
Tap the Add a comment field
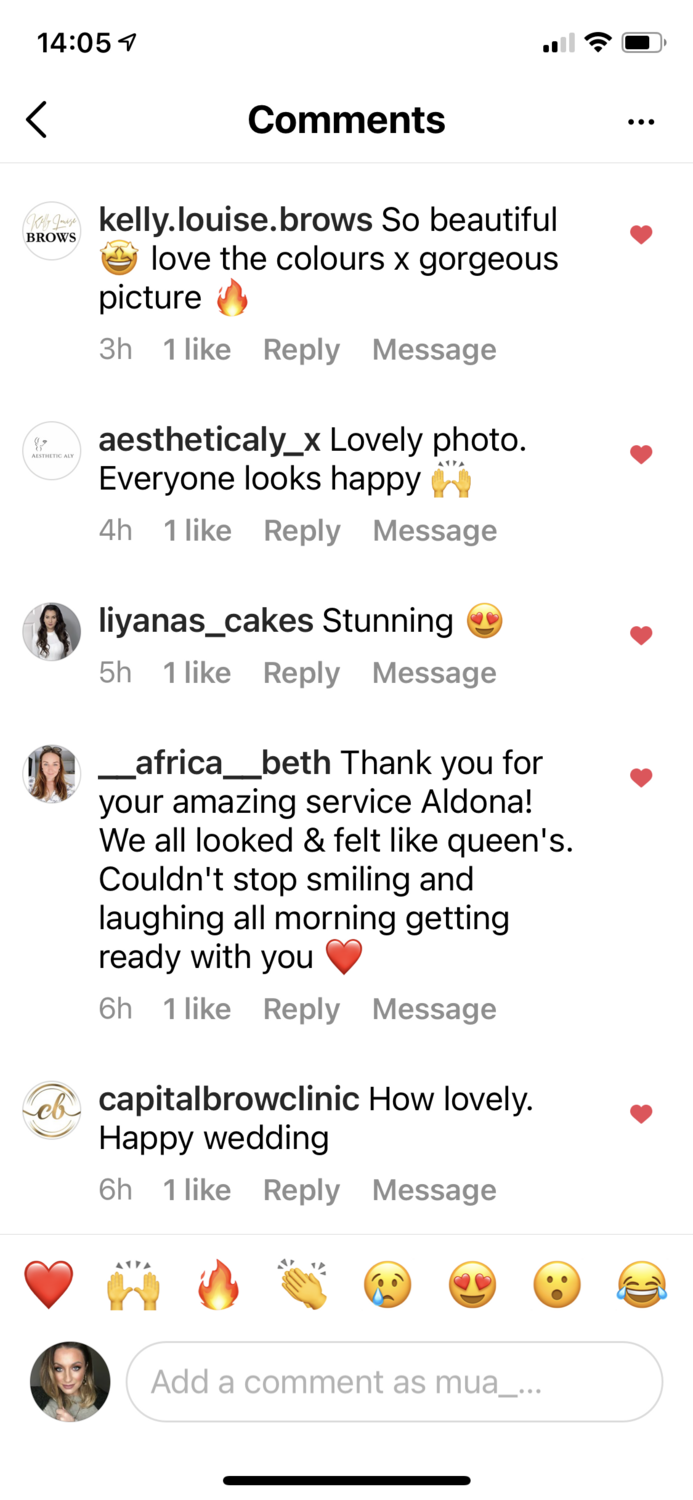pyautogui.click(x=394, y=1382)
